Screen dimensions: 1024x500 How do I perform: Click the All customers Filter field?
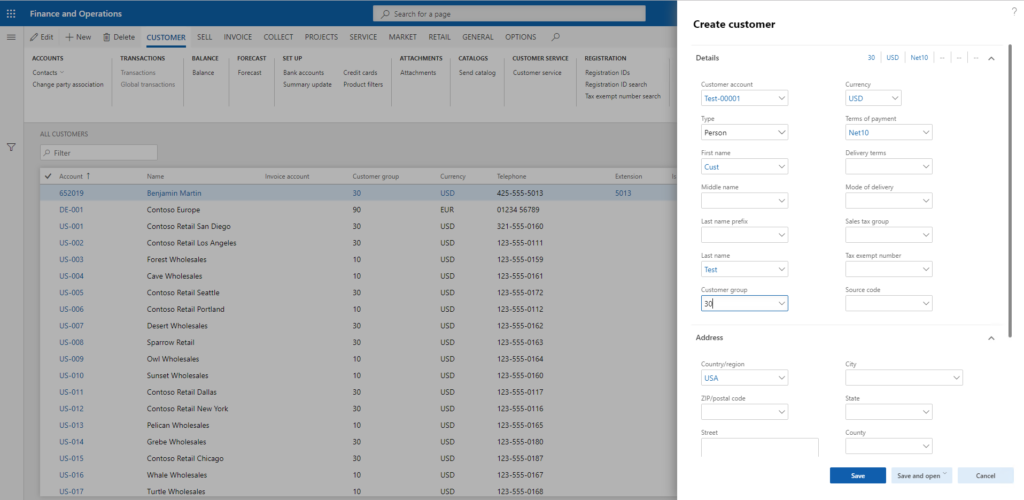99,153
